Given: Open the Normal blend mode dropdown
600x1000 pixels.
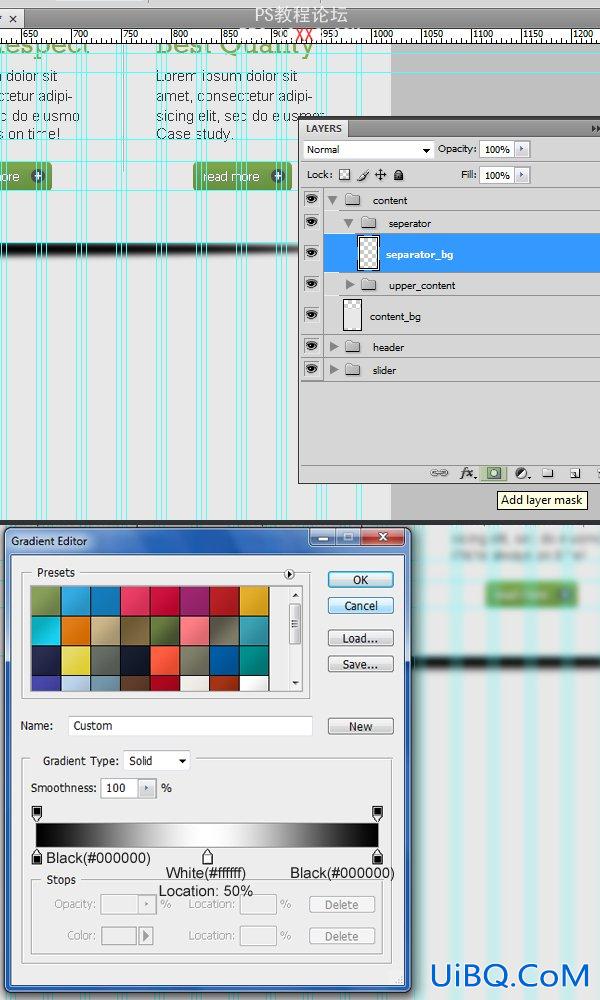Looking at the screenshot, I should click(x=369, y=149).
